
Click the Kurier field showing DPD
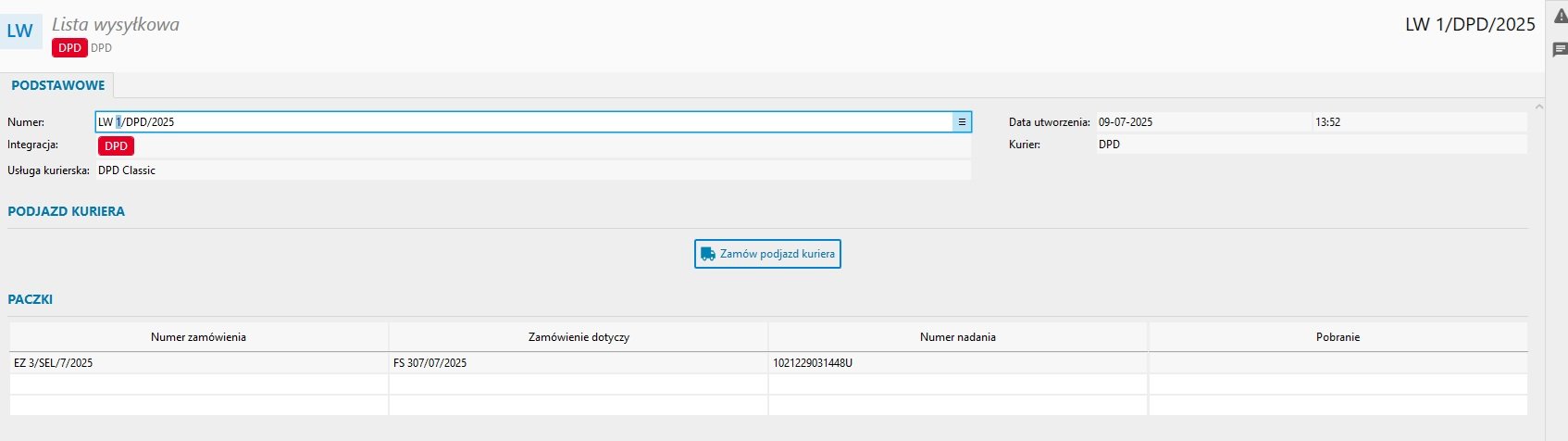click(1310, 145)
